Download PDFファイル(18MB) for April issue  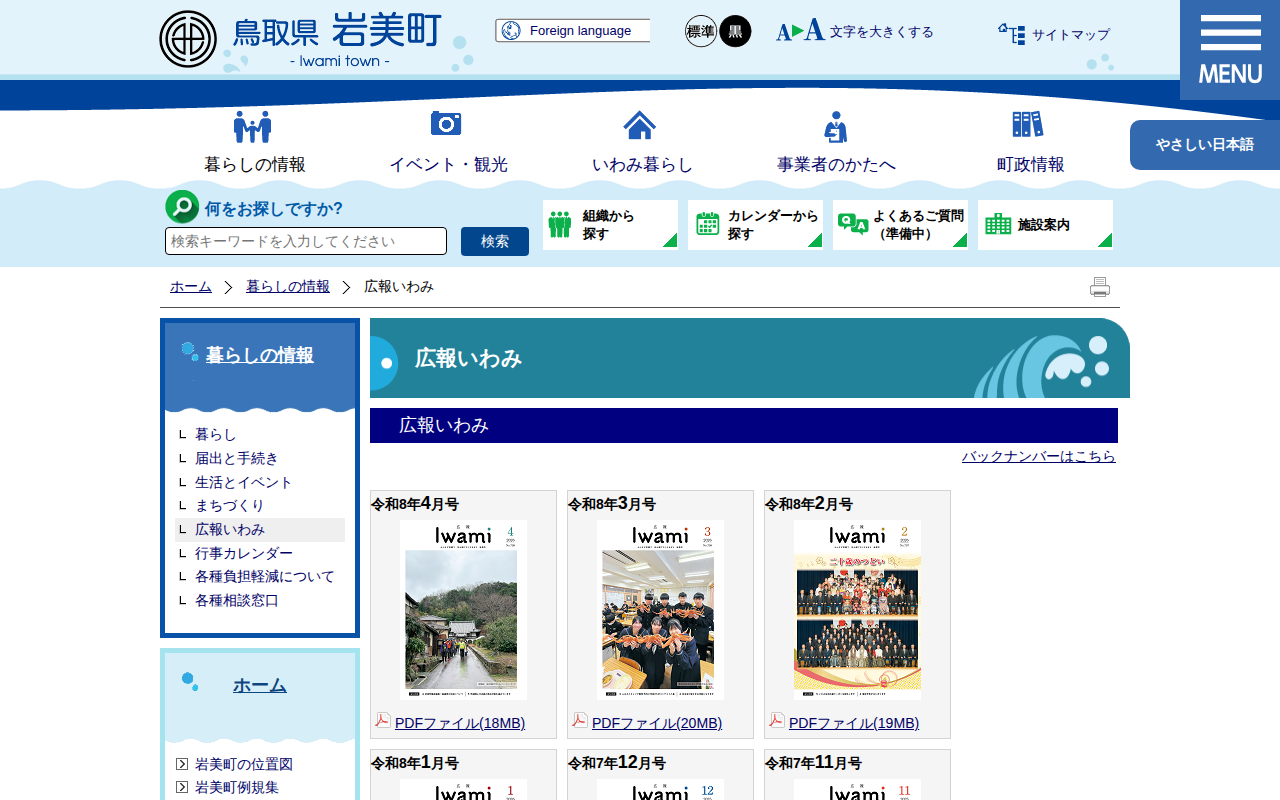[x=460, y=723]
